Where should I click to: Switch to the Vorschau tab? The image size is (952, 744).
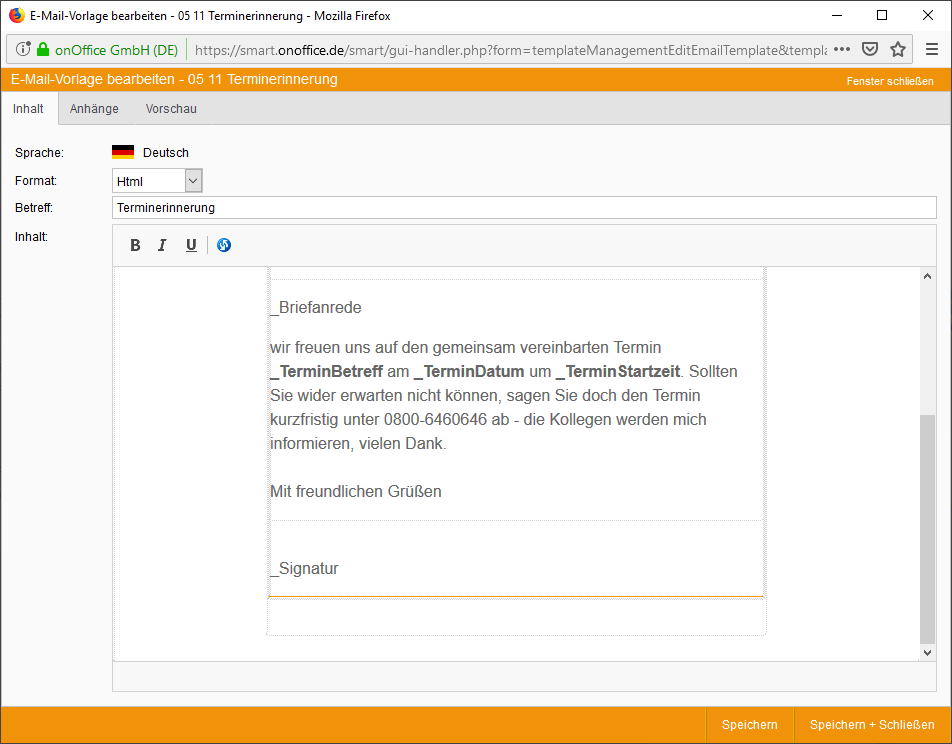coord(171,109)
